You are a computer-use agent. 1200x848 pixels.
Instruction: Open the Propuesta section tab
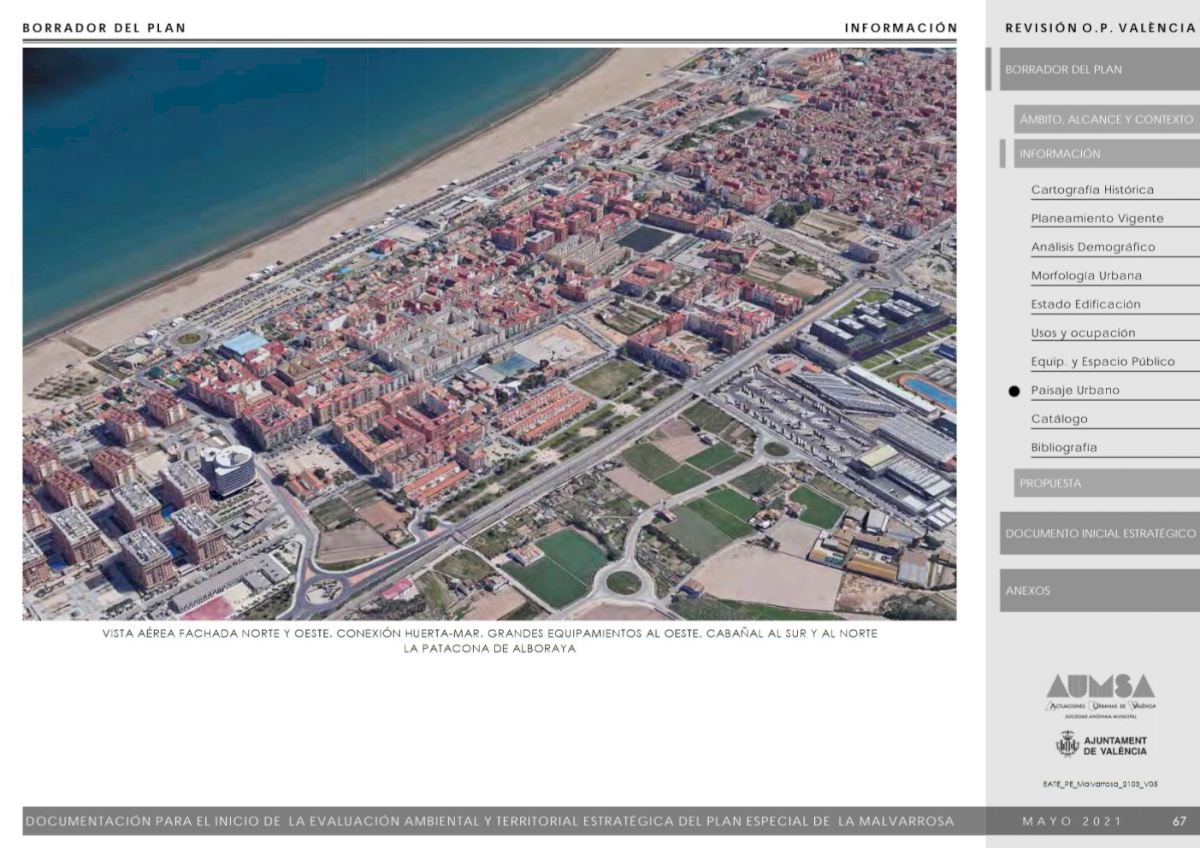pos(1106,483)
